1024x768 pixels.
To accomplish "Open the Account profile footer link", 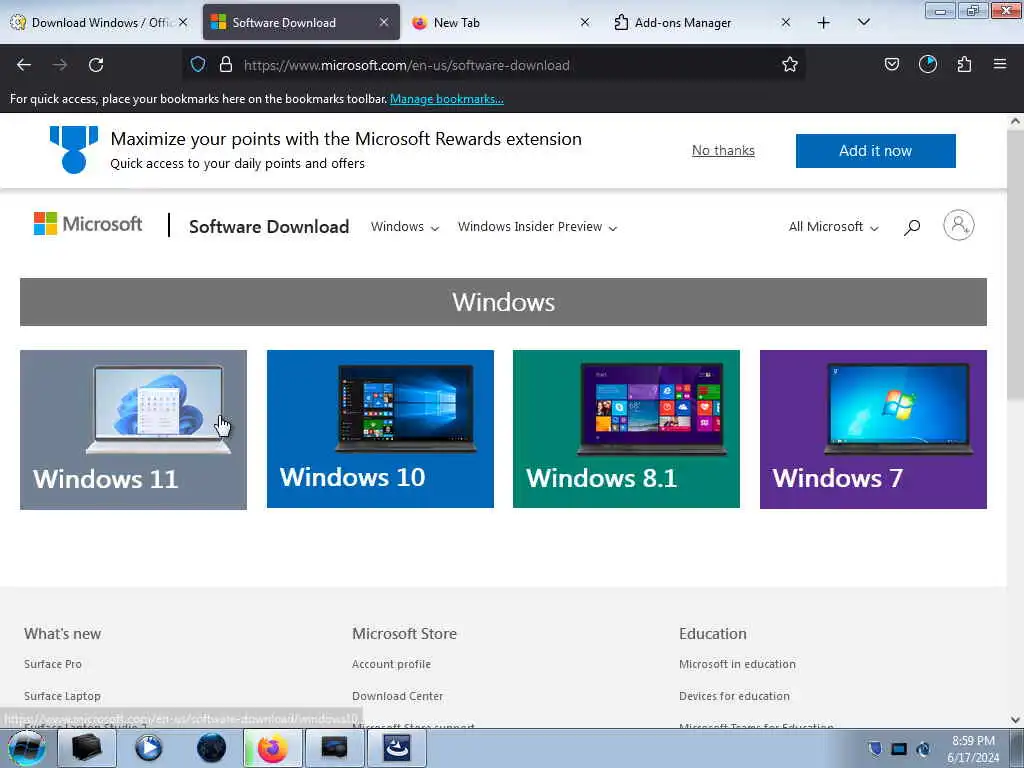I will [x=391, y=664].
